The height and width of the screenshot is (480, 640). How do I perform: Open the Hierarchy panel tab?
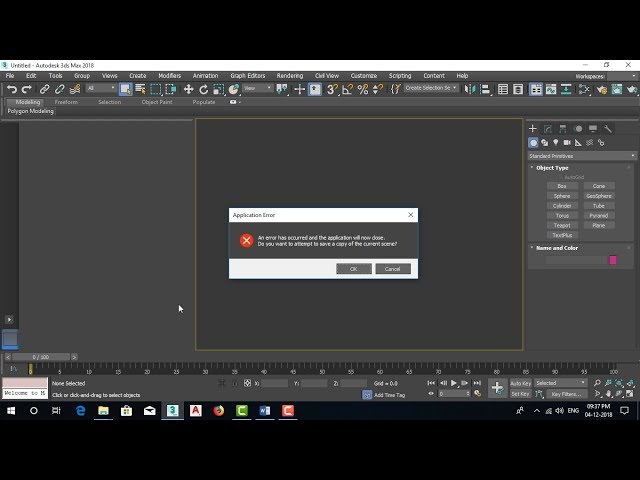click(563, 129)
